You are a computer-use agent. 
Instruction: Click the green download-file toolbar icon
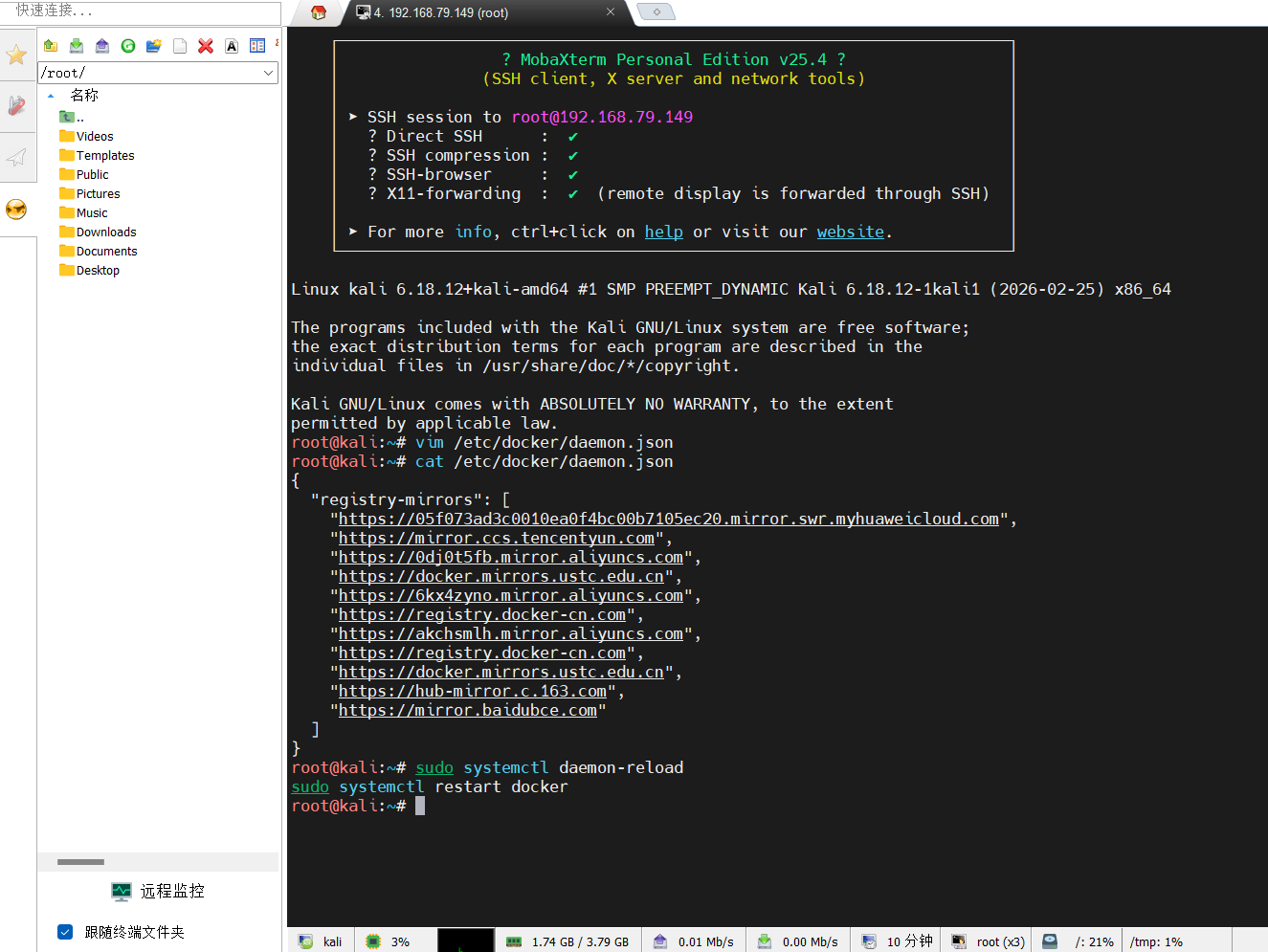tap(77, 46)
